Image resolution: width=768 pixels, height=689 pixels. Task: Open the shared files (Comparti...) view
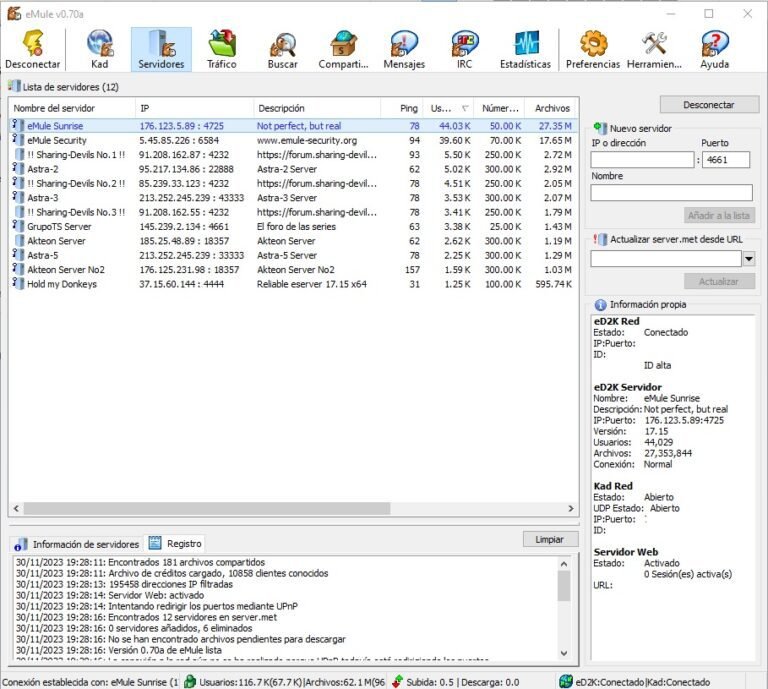(x=343, y=49)
